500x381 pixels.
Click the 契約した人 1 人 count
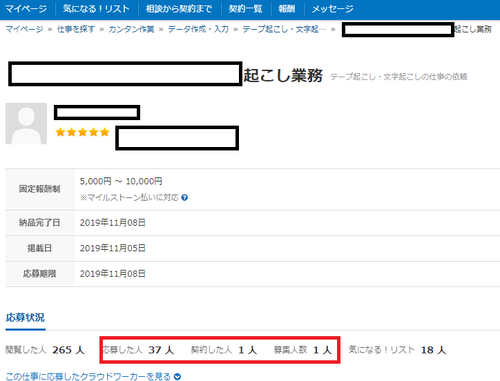point(224,350)
